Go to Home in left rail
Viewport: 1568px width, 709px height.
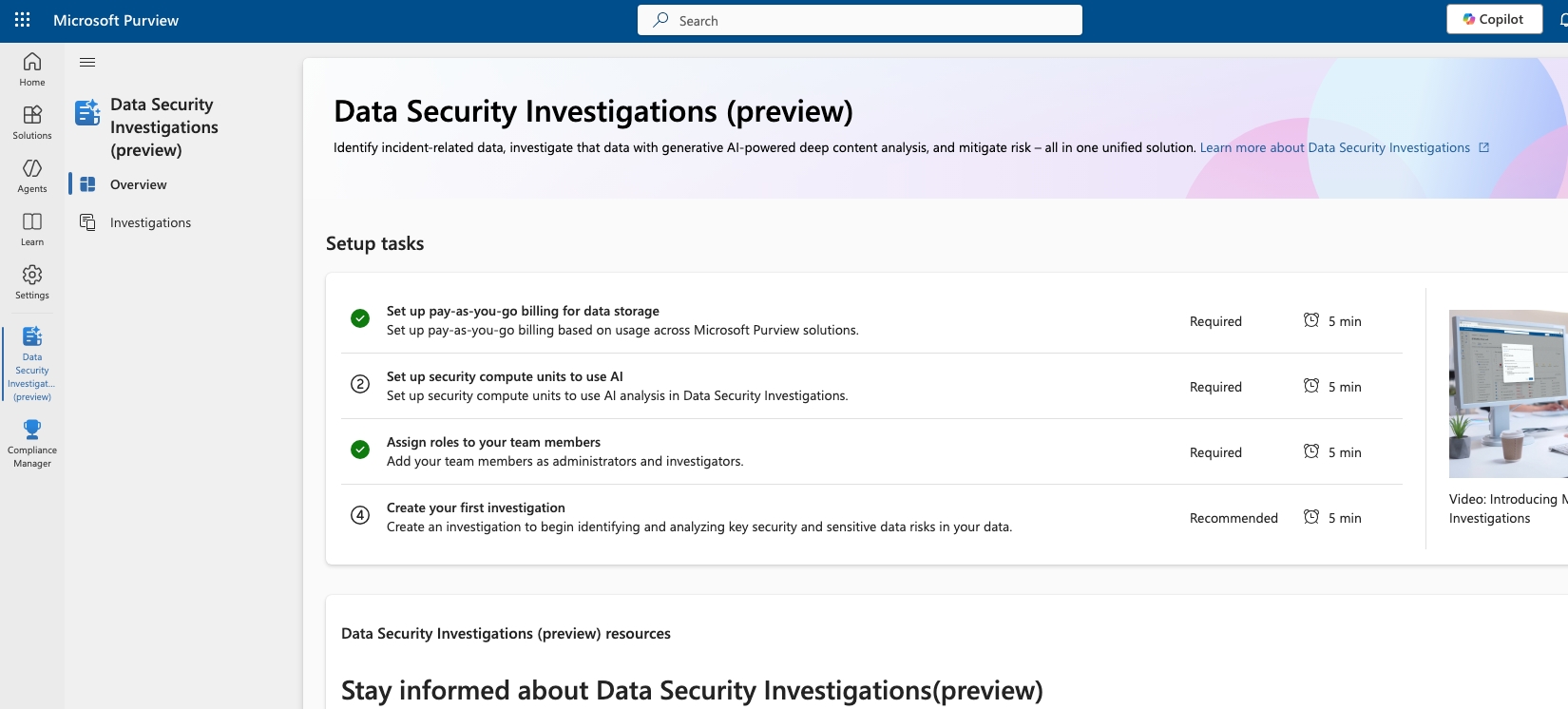pos(32,69)
